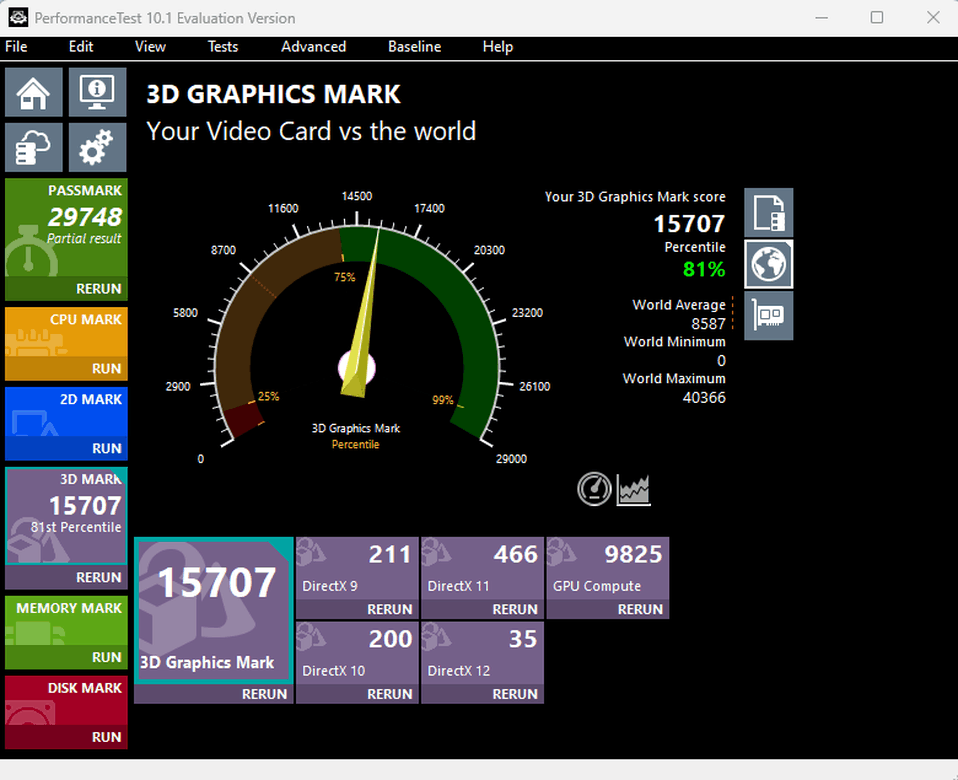Select the large 3D Graphics Mark tile
The height and width of the screenshot is (780, 958).
click(214, 610)
